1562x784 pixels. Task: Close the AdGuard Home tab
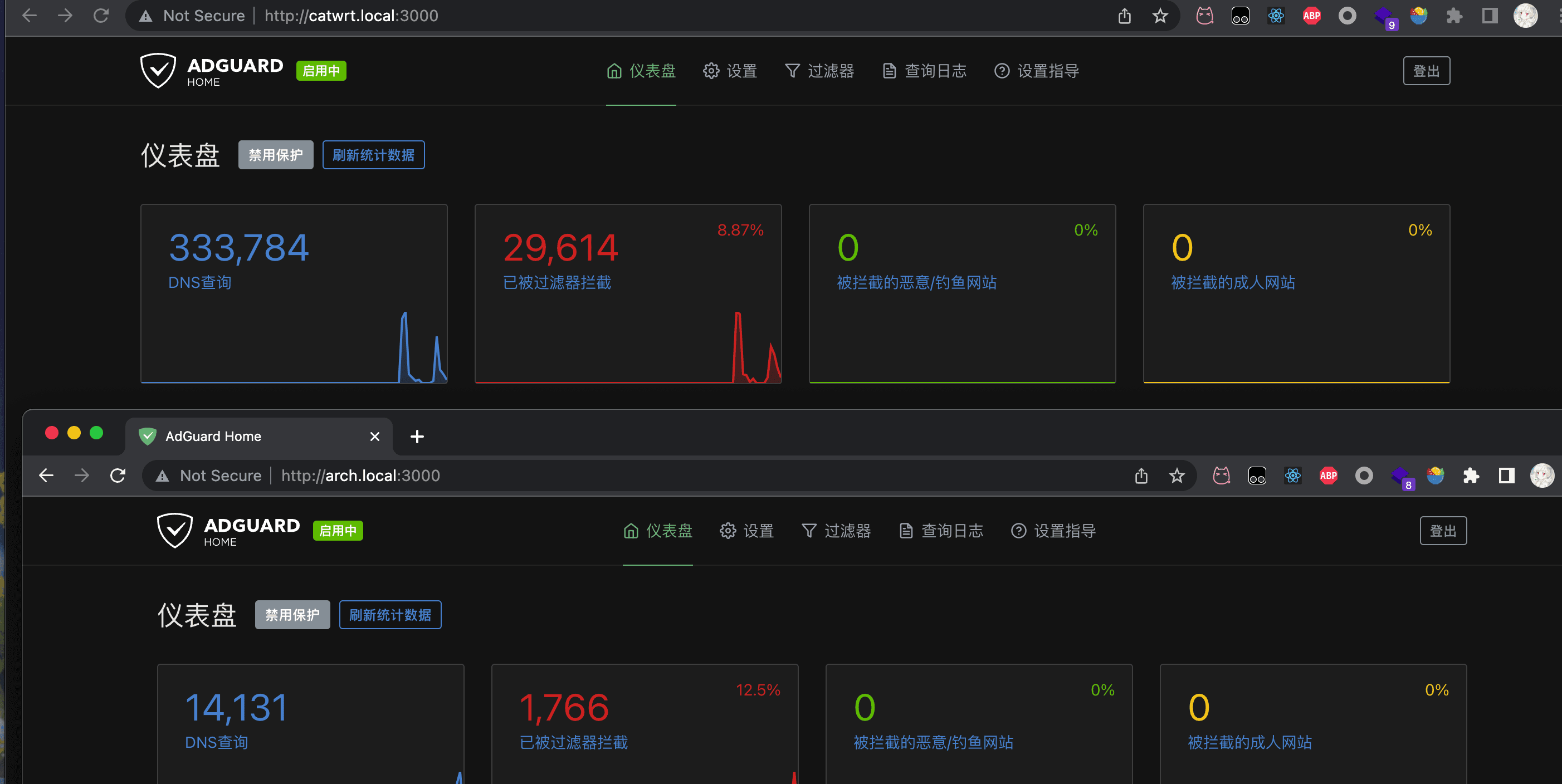coord(375,436)
